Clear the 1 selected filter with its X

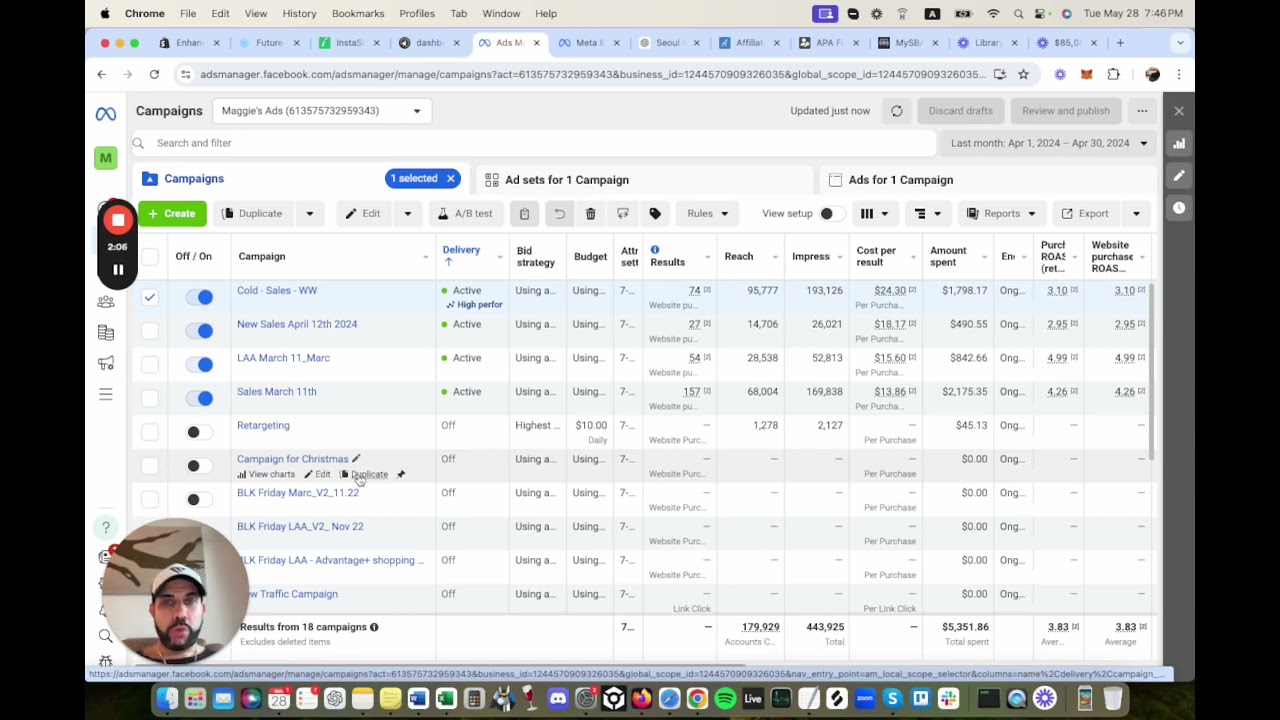[x=450, y=179]
